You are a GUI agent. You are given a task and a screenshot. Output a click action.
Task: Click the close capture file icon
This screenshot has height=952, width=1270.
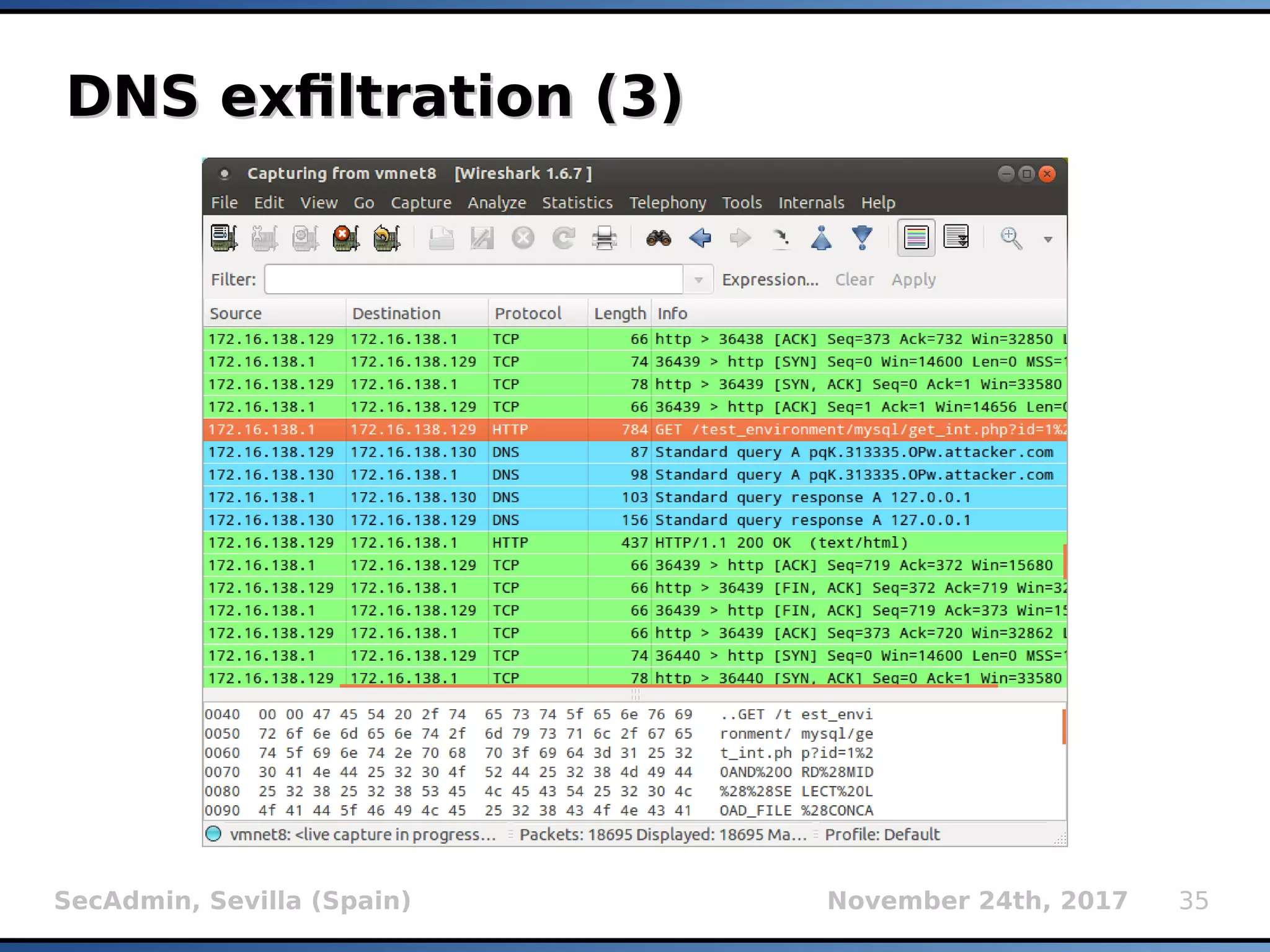point(523,237)
